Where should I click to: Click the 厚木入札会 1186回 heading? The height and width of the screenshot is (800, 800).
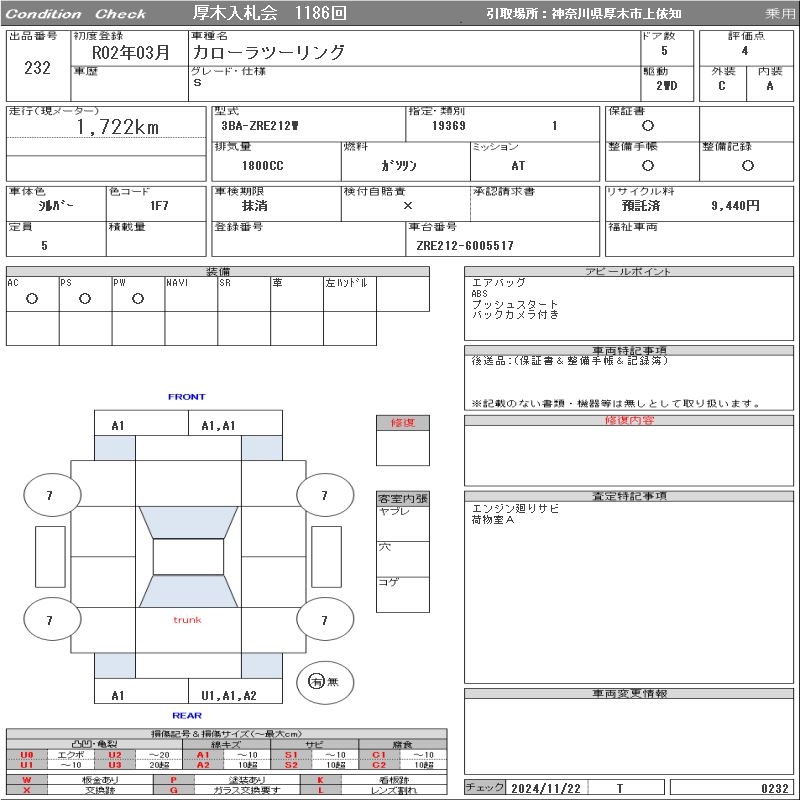(269, 13)
